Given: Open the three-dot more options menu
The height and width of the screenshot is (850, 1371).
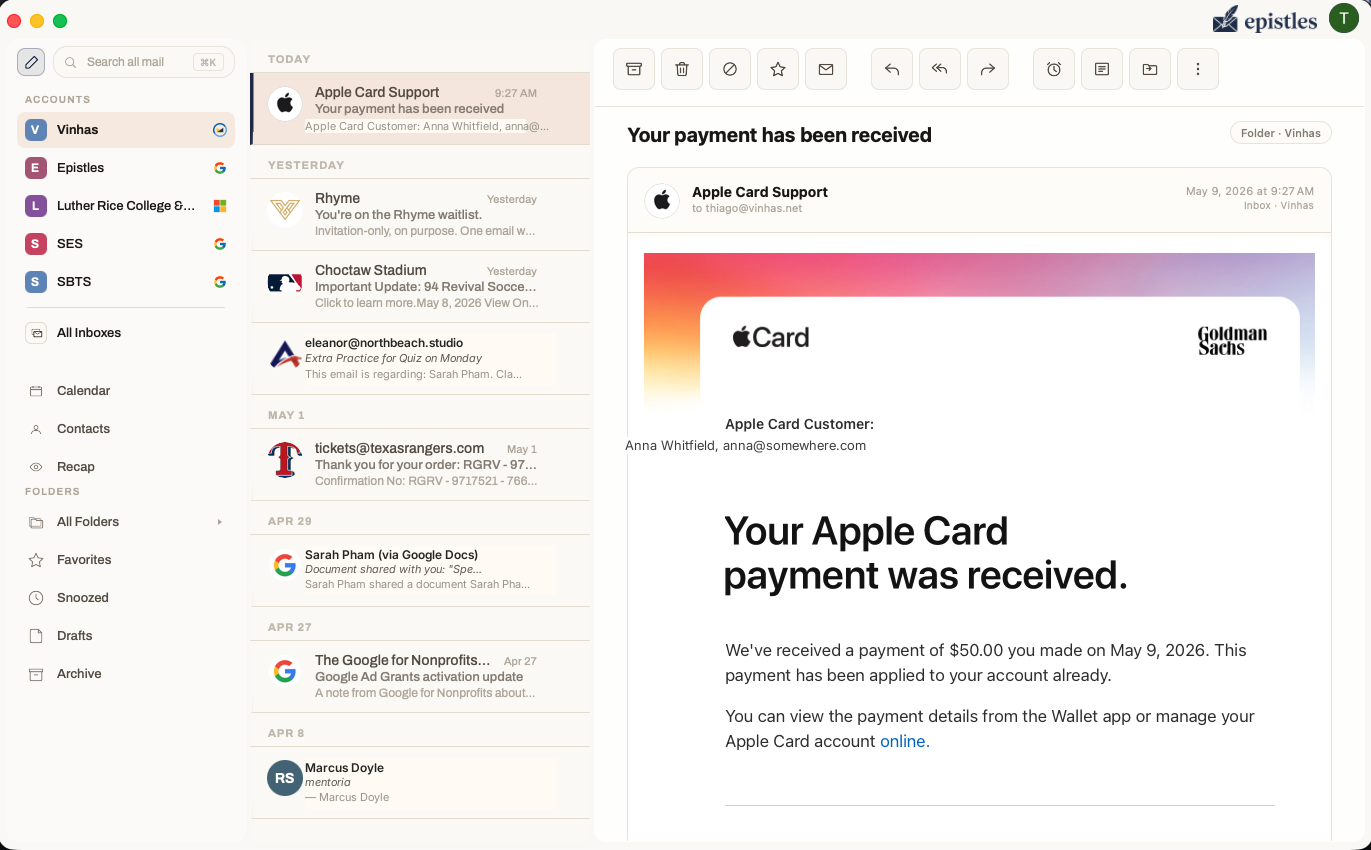Looking at the screenshot, I should point(1198,69).
